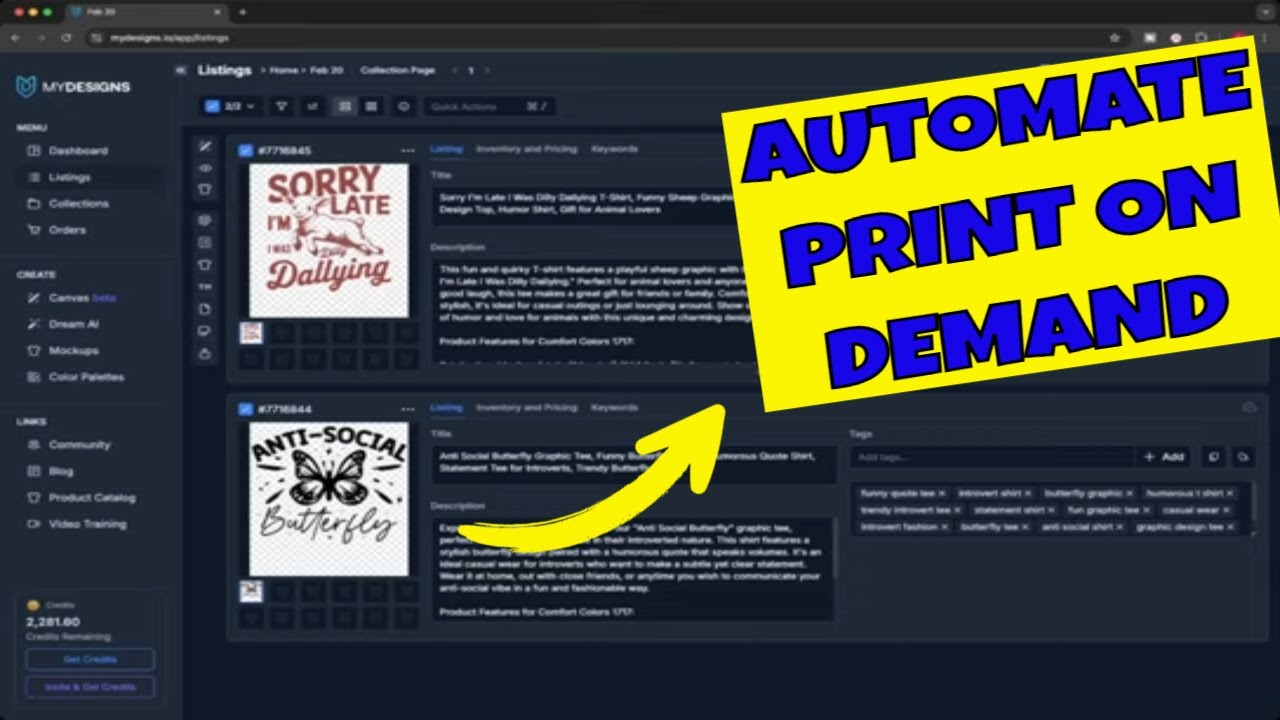
Task: Click the Quick Actions search field
Action: [489, 106]
